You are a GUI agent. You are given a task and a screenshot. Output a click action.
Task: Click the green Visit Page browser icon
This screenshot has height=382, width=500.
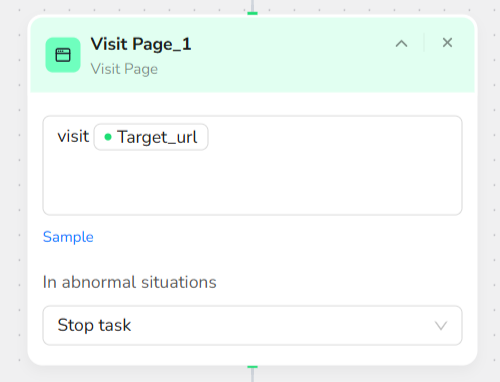[x=63, y=55]
